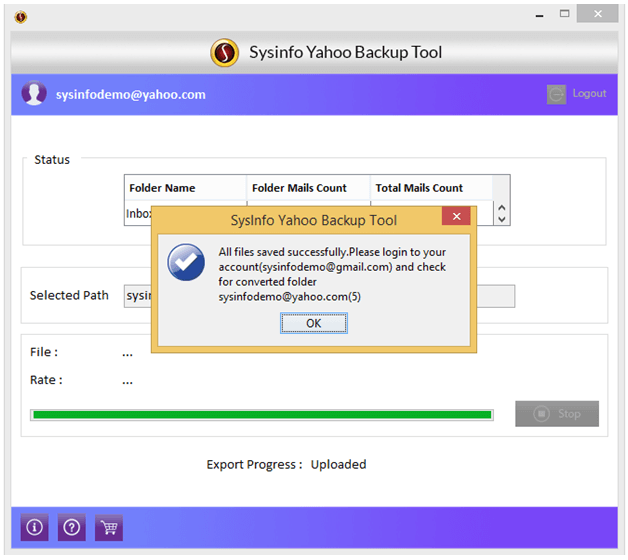Viewport: 628px width, 560px height.
Task: Open the help question mark icon
Action: [72, 527]
